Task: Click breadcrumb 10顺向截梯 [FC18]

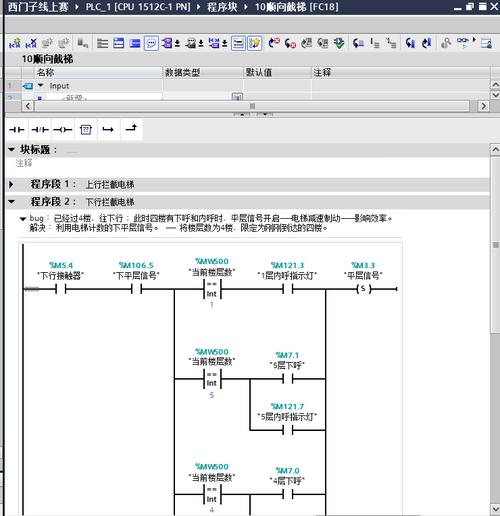Action: [x=297, y=7]
